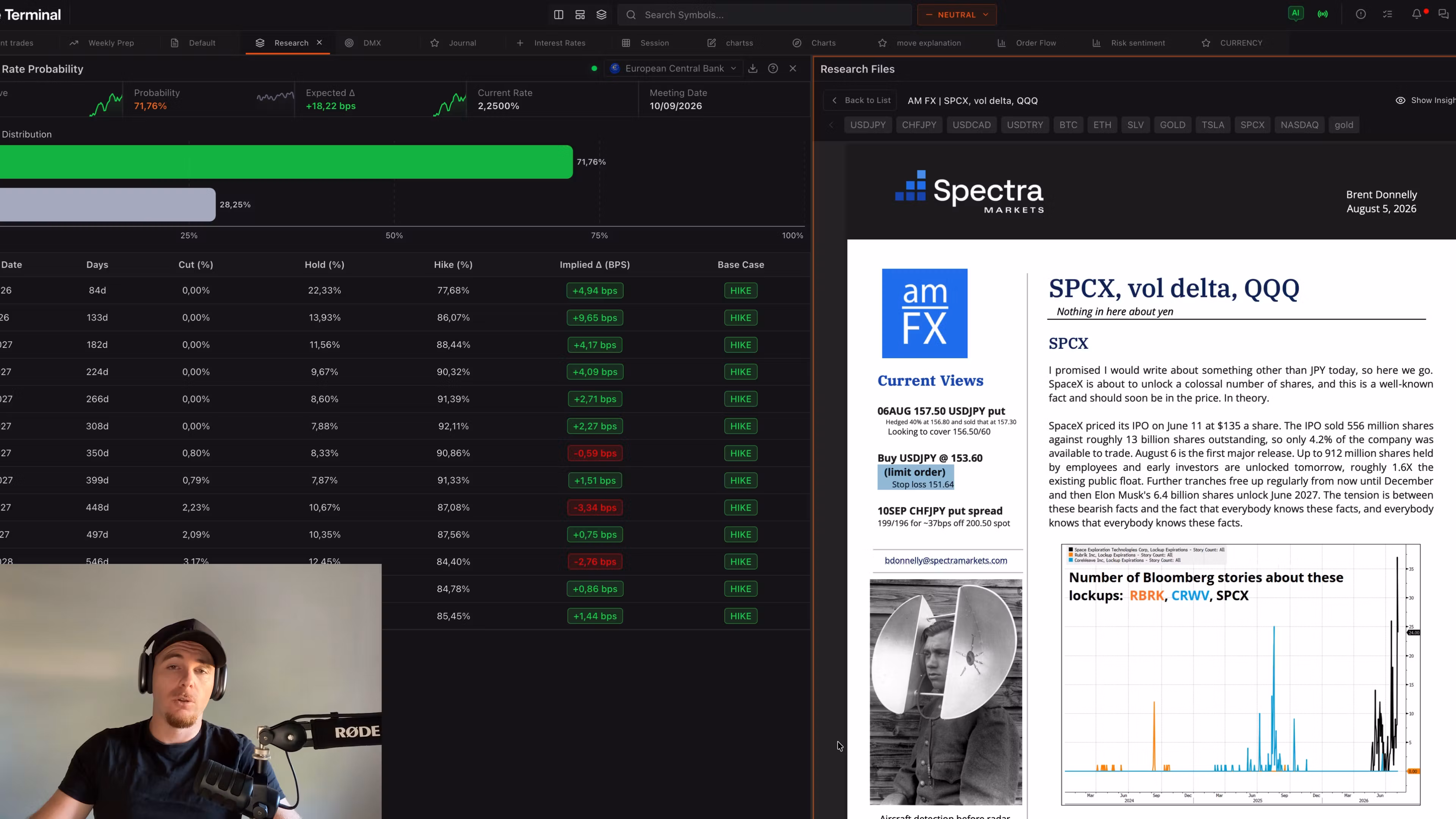Viewport: 1456px width, 819px height.
Task: Click the green live broadcast signal icon
Action: pyautogui.click(x=1323, y=14)
